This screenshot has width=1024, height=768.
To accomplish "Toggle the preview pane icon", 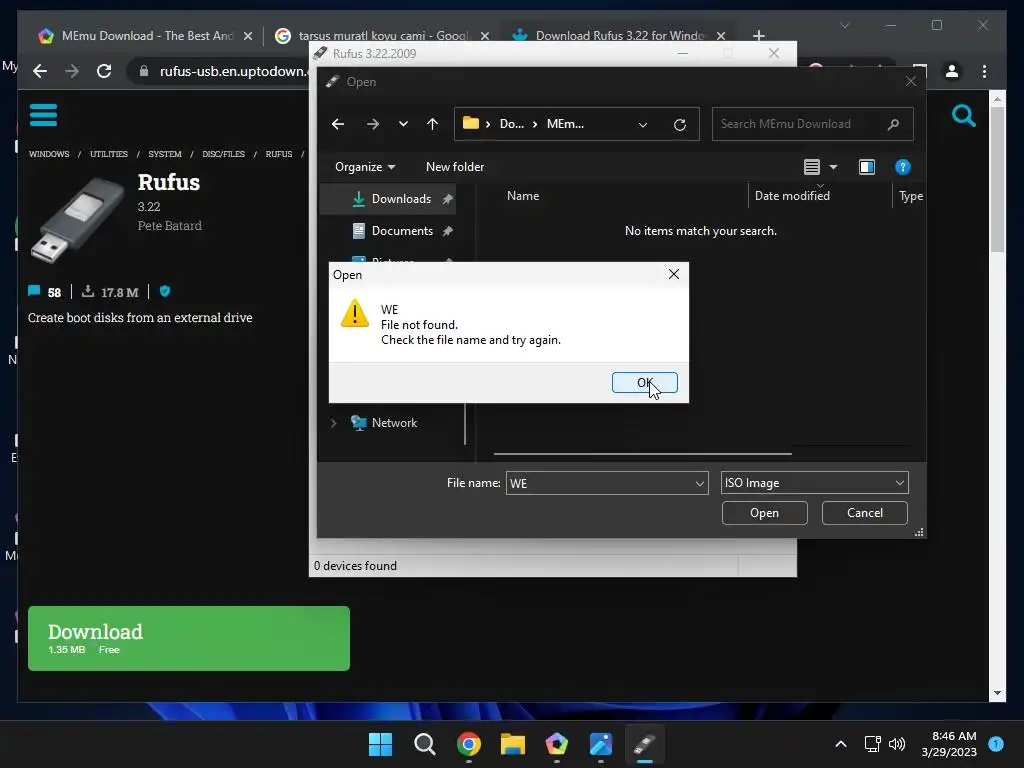I will click(867, 167).
